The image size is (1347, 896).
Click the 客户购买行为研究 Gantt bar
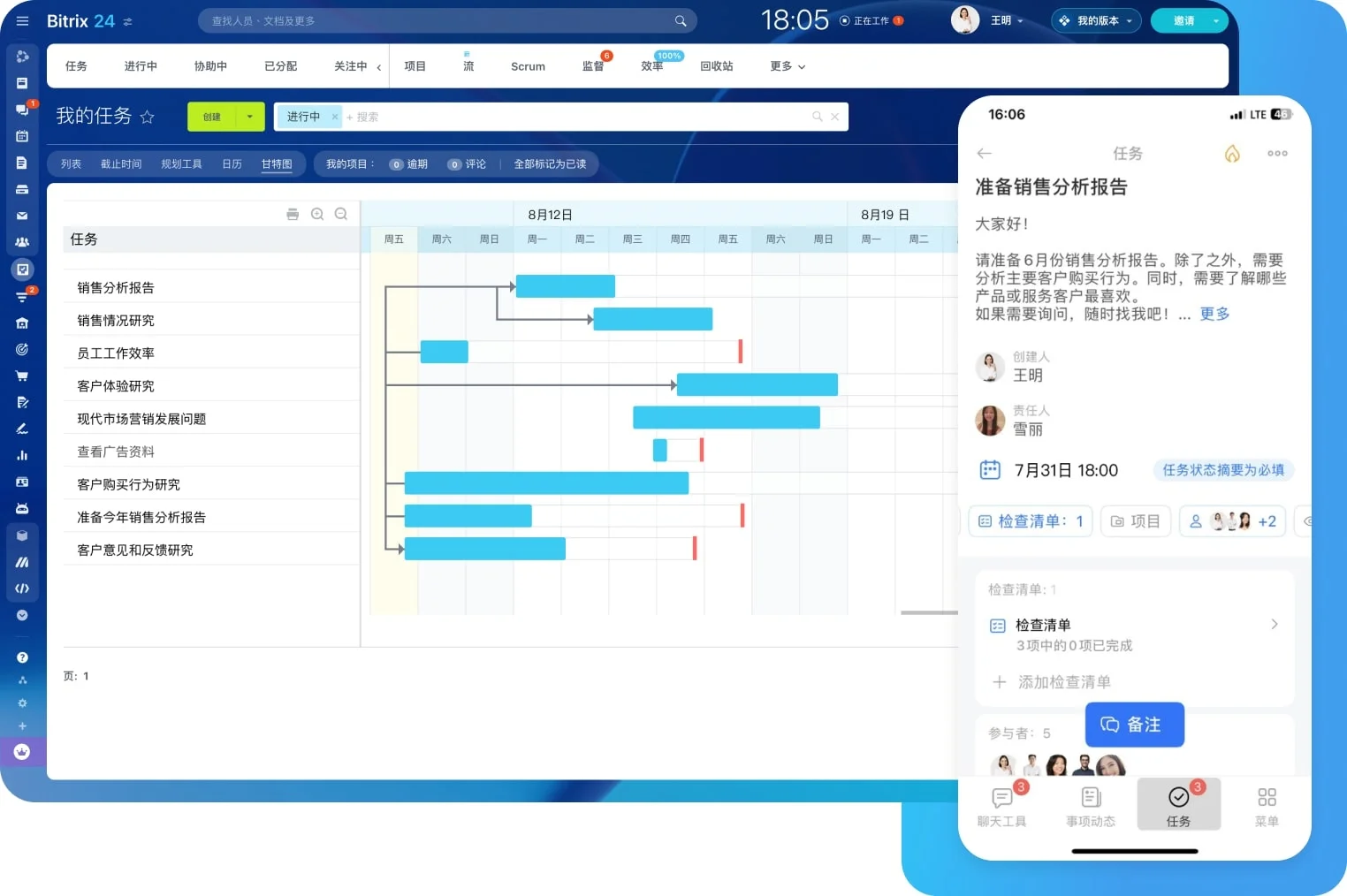(x=546, y=483)
